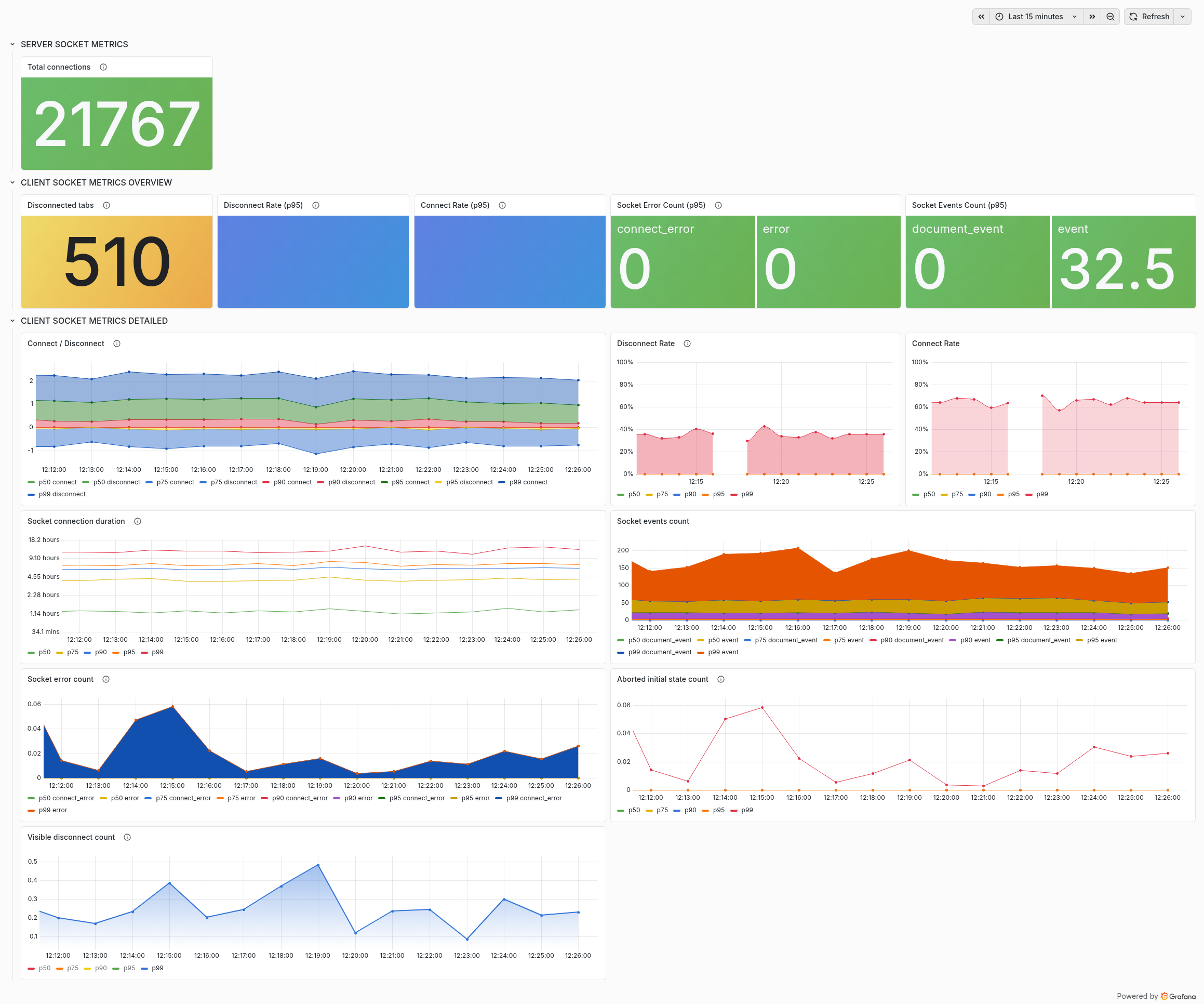This screenshot has height=1004, width=1204.
Task: Show info for Connect Rate (p95) panel
Action: point(502,205)
